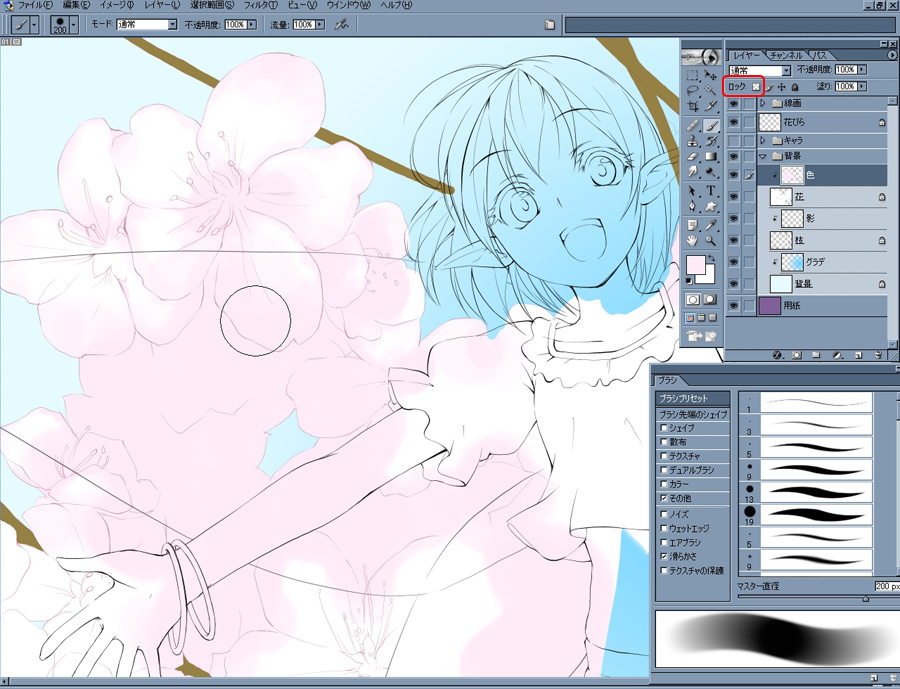Viewport: 900px width, 689px height.
Task: Check the ノイズ brush option
Action: 664,513
